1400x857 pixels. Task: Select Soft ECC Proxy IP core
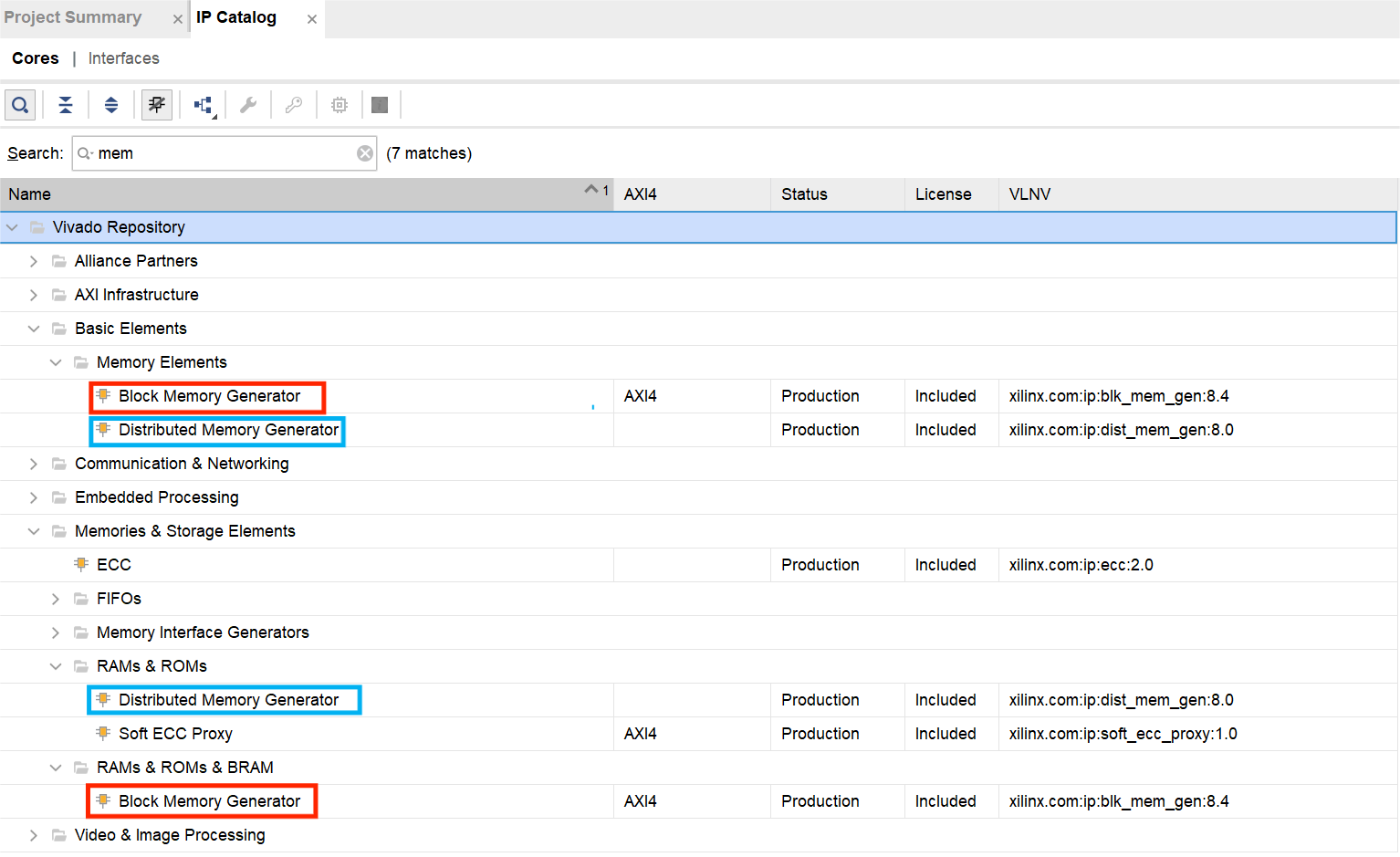pyautogui.click(x=175, y=734)
